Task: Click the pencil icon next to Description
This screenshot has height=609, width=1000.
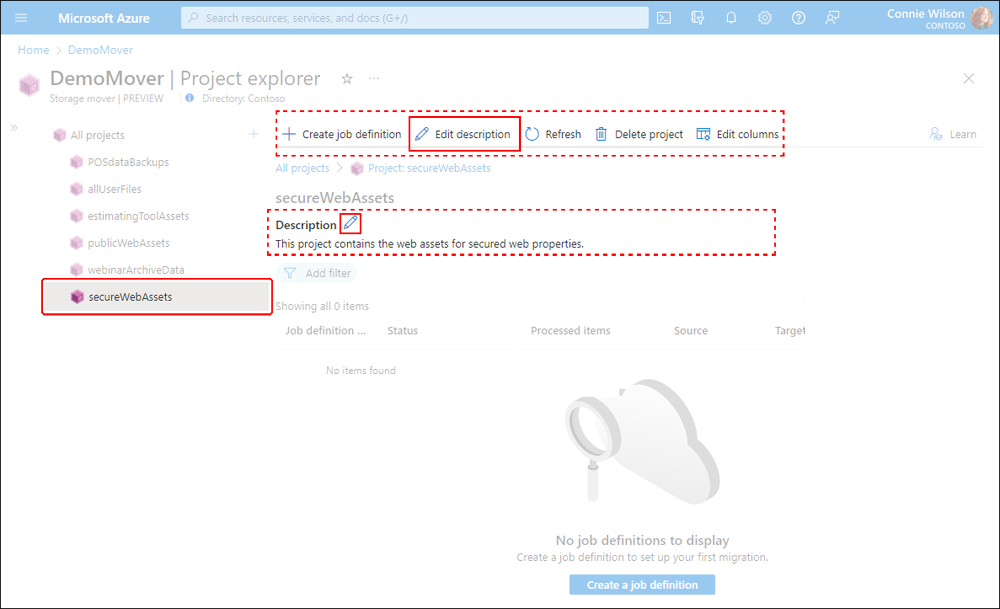Action: tap(350, 223)
